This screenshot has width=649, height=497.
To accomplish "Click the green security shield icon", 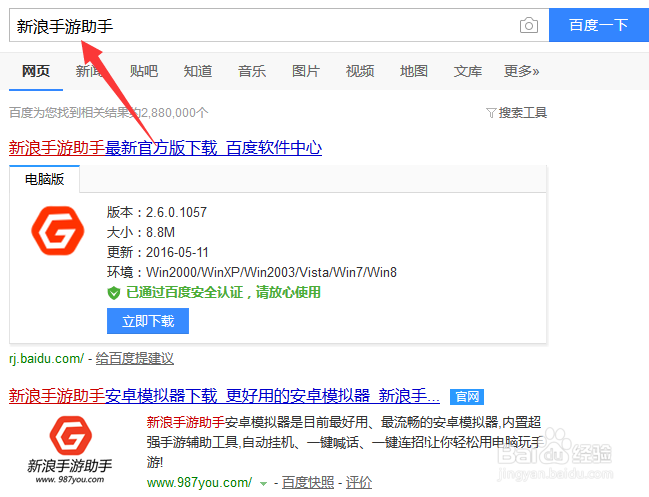I will [113, 293].
